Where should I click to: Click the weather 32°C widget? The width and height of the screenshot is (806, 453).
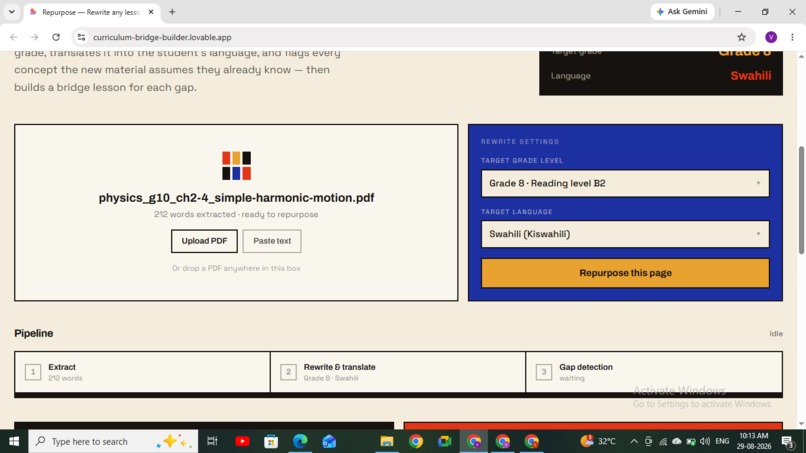pos(598,441)
